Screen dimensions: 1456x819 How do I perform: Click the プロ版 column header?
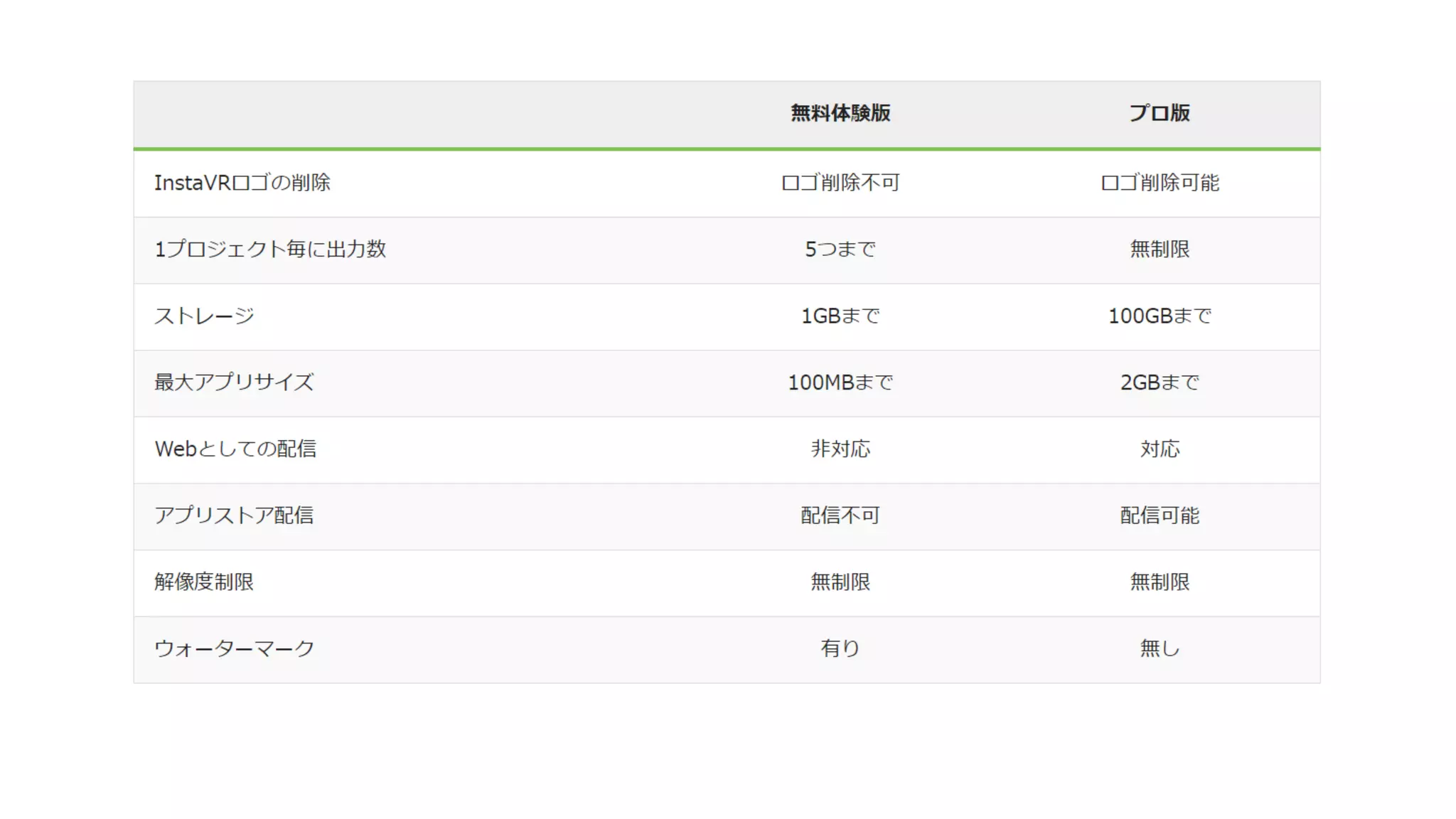point(1160,113)
